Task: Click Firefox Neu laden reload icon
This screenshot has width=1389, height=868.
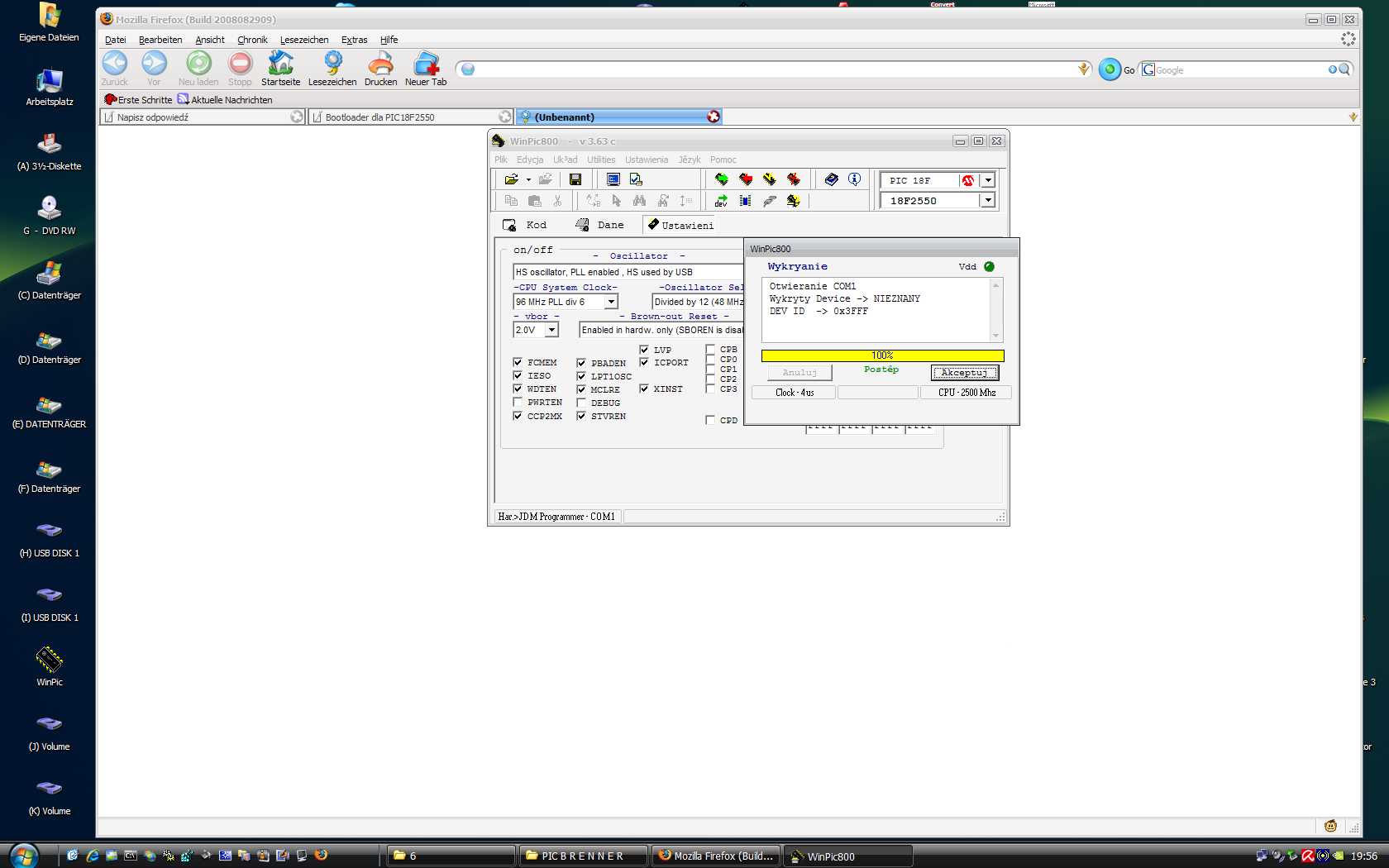Action: click(x=198, y=64)
